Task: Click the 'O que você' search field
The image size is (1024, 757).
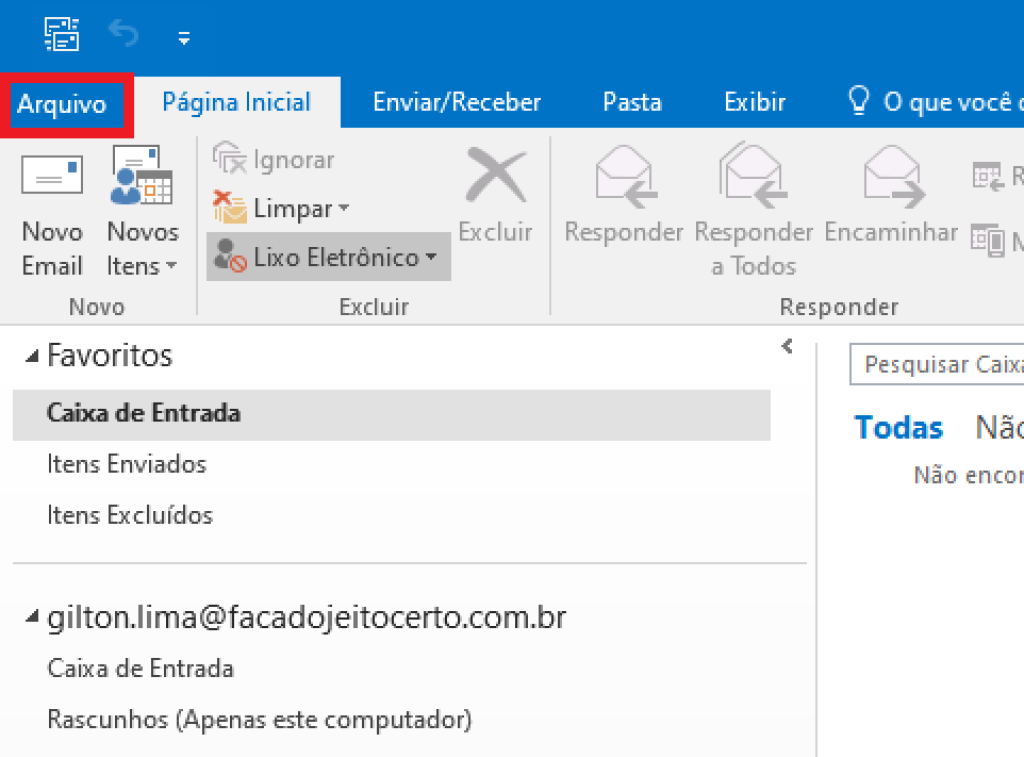Action: coord(953,103)
